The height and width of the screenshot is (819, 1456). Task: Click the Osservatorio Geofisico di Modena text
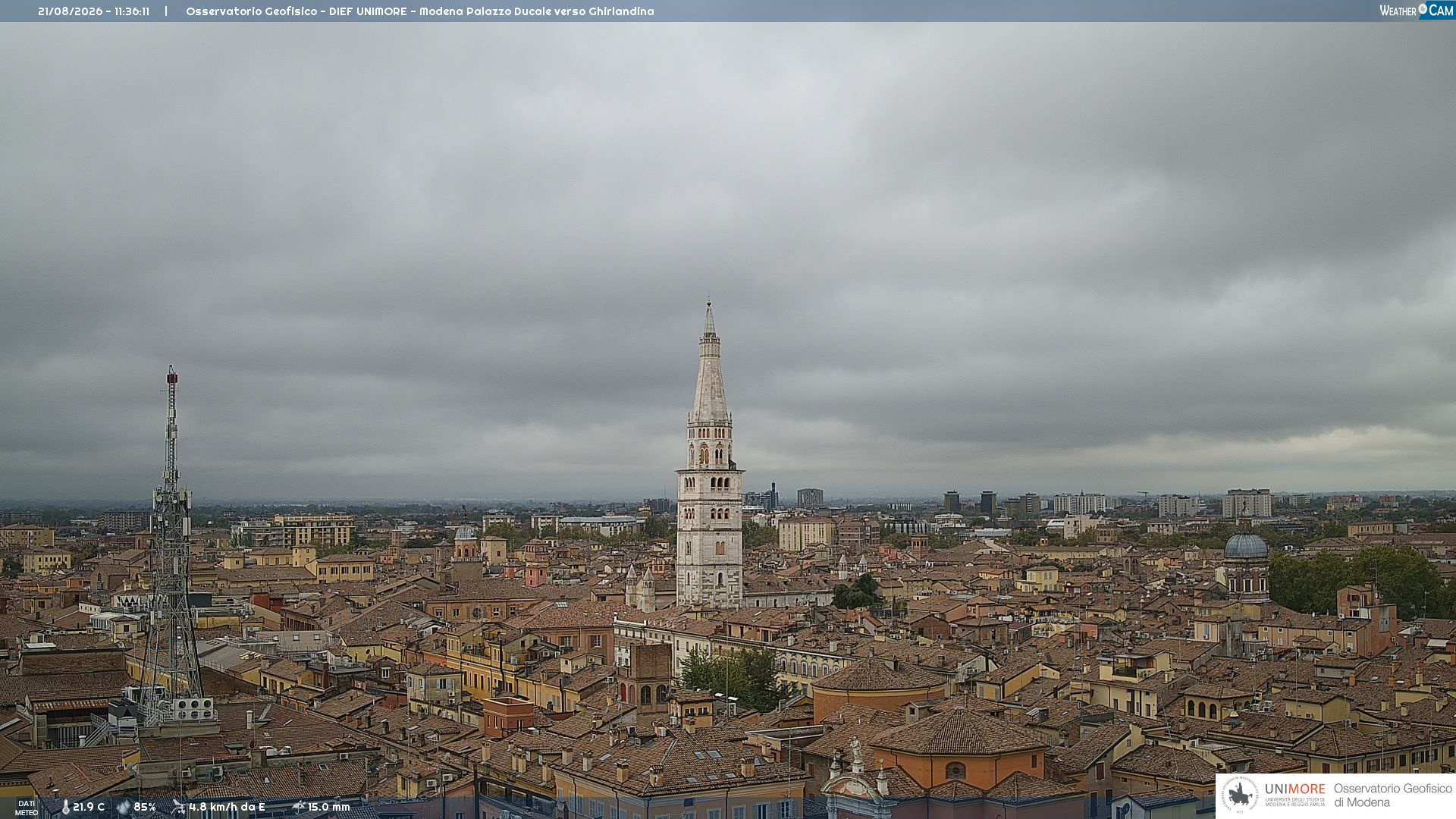1392,795
